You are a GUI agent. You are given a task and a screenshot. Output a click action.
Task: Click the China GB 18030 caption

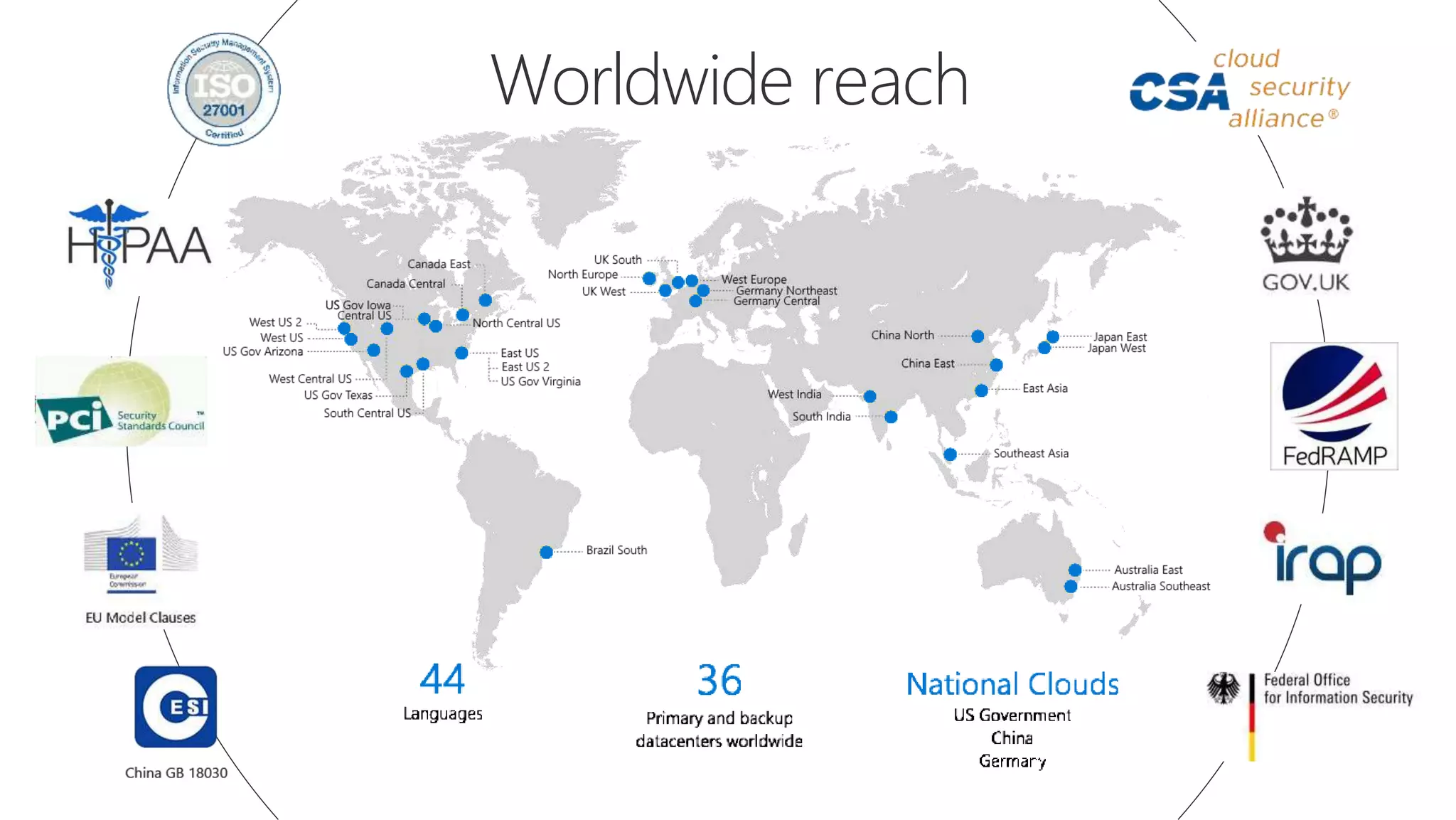coord(176,773)
